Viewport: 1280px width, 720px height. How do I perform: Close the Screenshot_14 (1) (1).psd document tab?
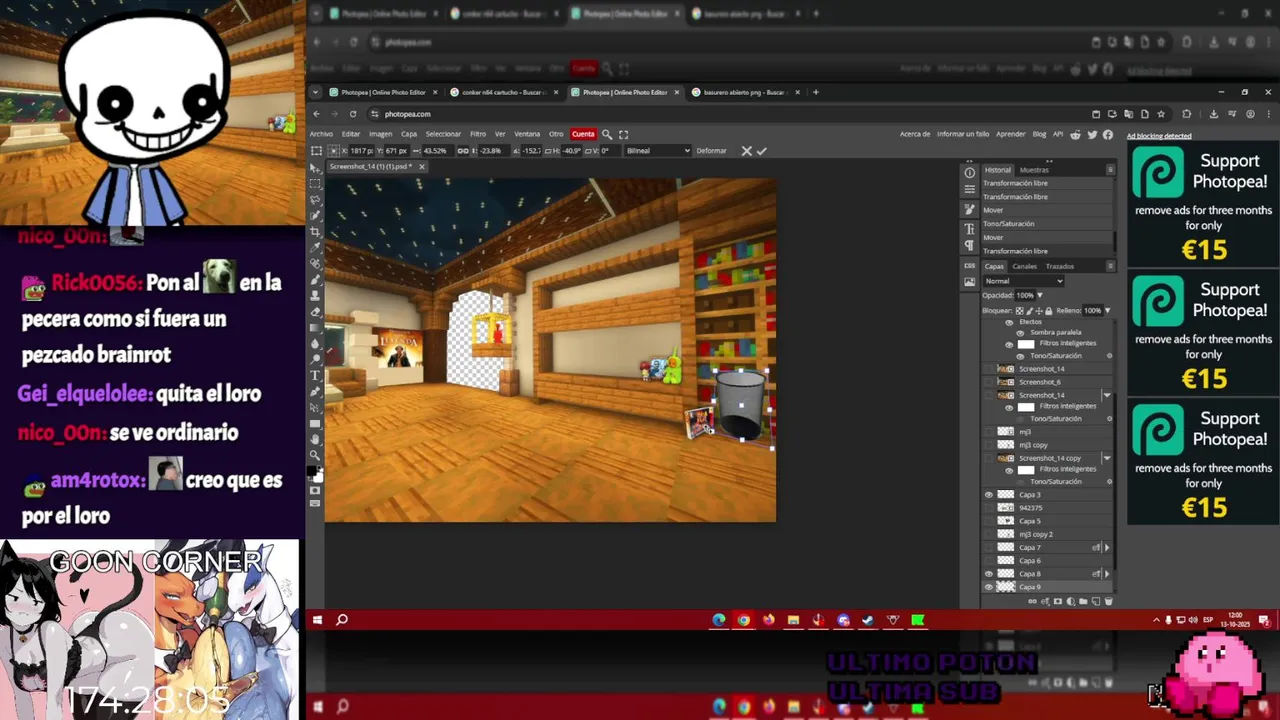click(x=421, y=167)
